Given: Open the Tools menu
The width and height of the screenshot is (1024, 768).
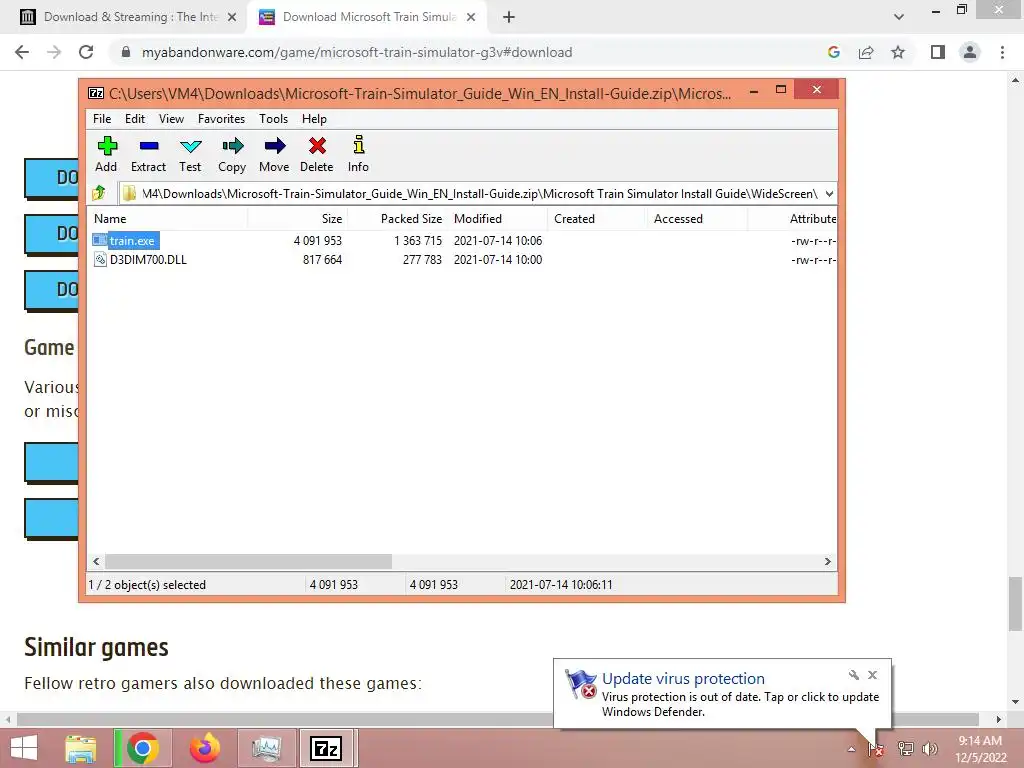Looking at the screenshot, I should tap(274, 119).
